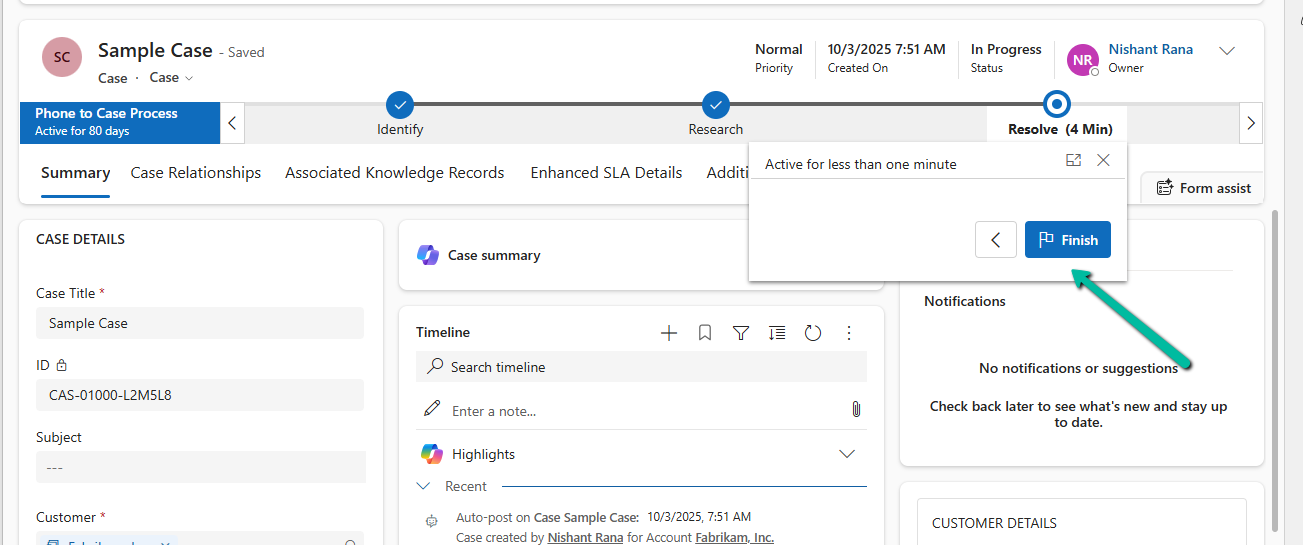Click the paperclip attachment icon in note
Screen dimensions: 1303x545
pos(856,410)
